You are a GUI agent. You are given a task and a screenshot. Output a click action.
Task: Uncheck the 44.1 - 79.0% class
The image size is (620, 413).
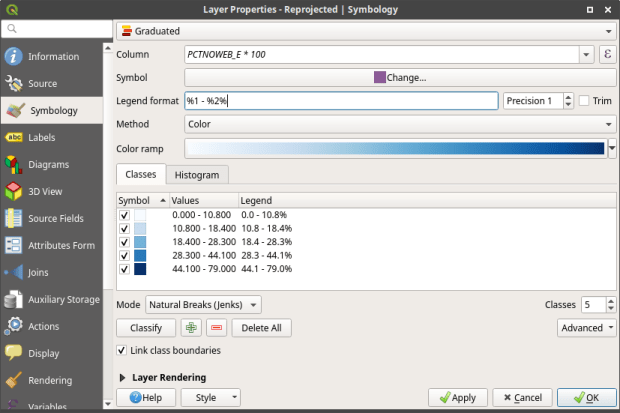point(124,269)
